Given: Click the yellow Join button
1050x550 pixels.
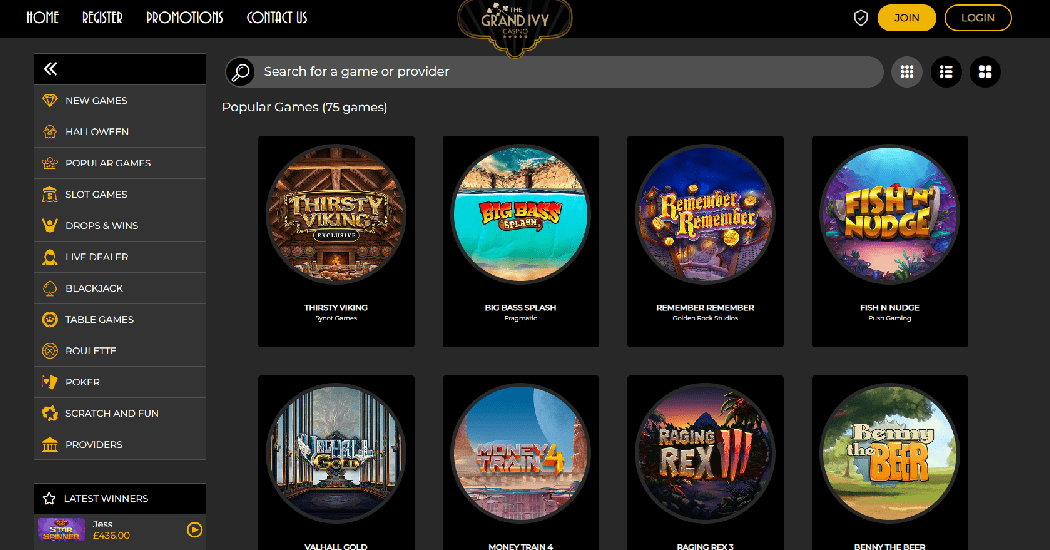Looking at the screenshot, I should [907, 18].
